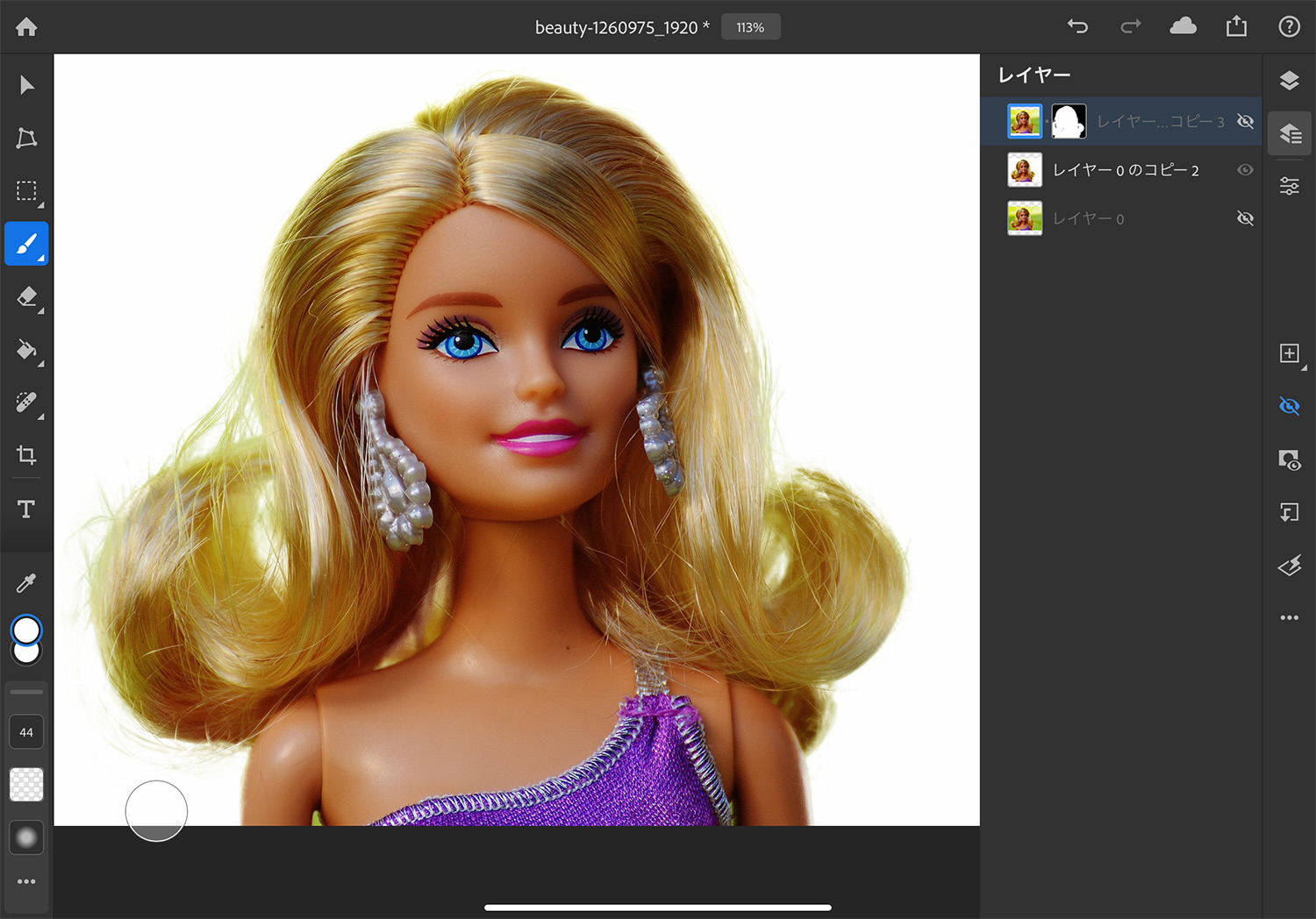This screenshot has width=1316, height=919.
Task: Switch to compact layer view
Action: point(1289,81)
